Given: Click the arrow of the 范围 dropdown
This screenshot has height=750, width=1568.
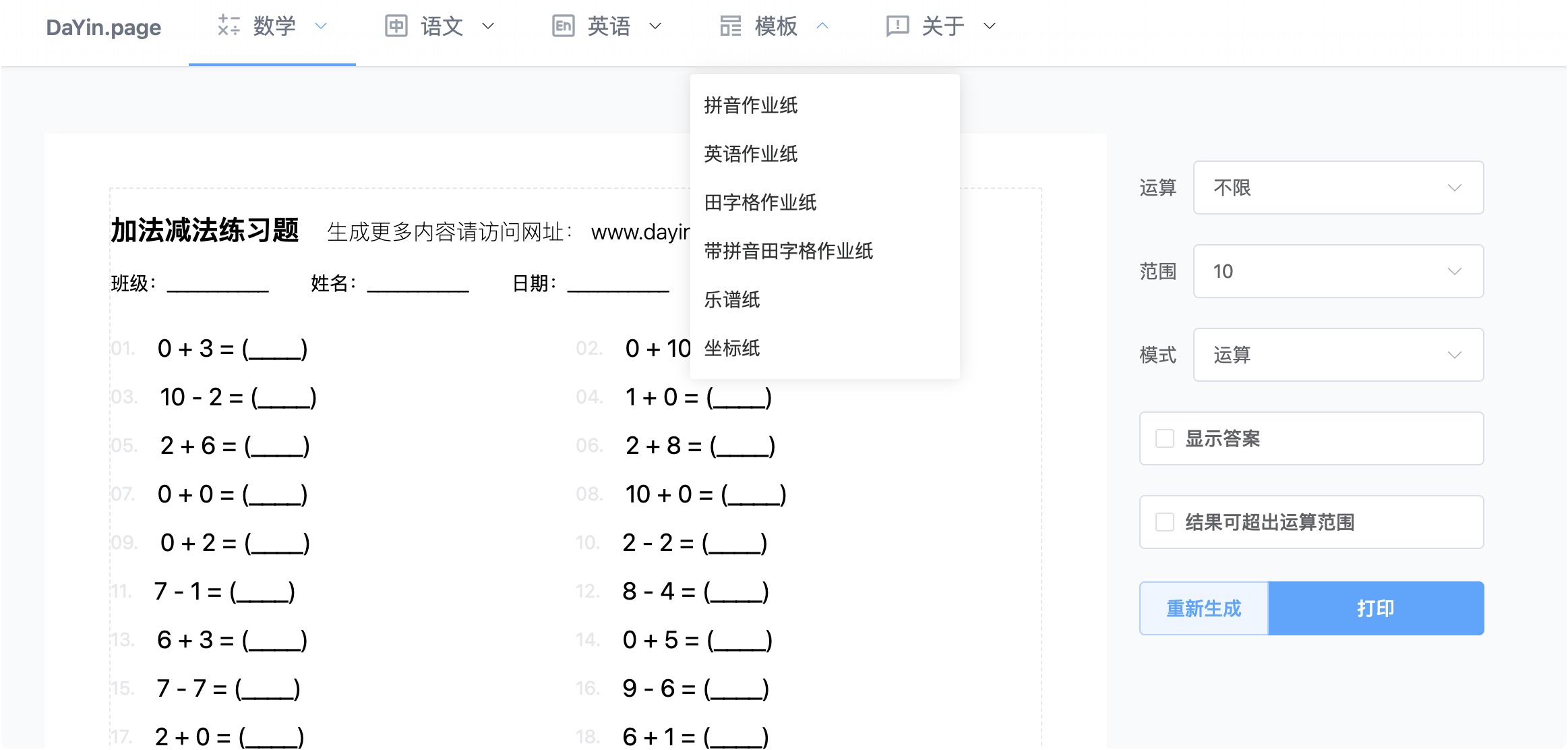Looking at the screenshot, I should [1455, 271].
